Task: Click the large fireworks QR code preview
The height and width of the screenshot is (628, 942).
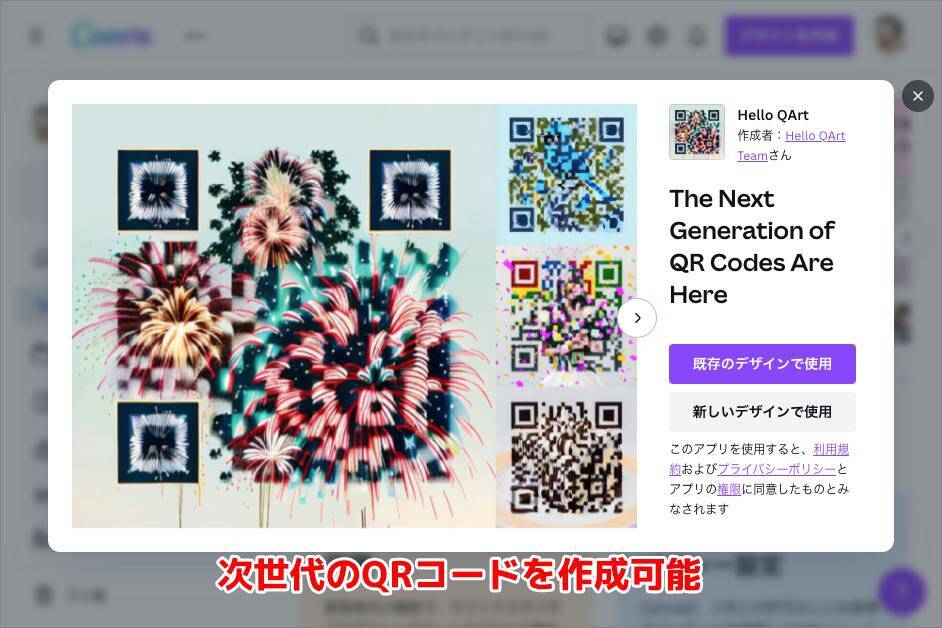Action: [283, 316]
